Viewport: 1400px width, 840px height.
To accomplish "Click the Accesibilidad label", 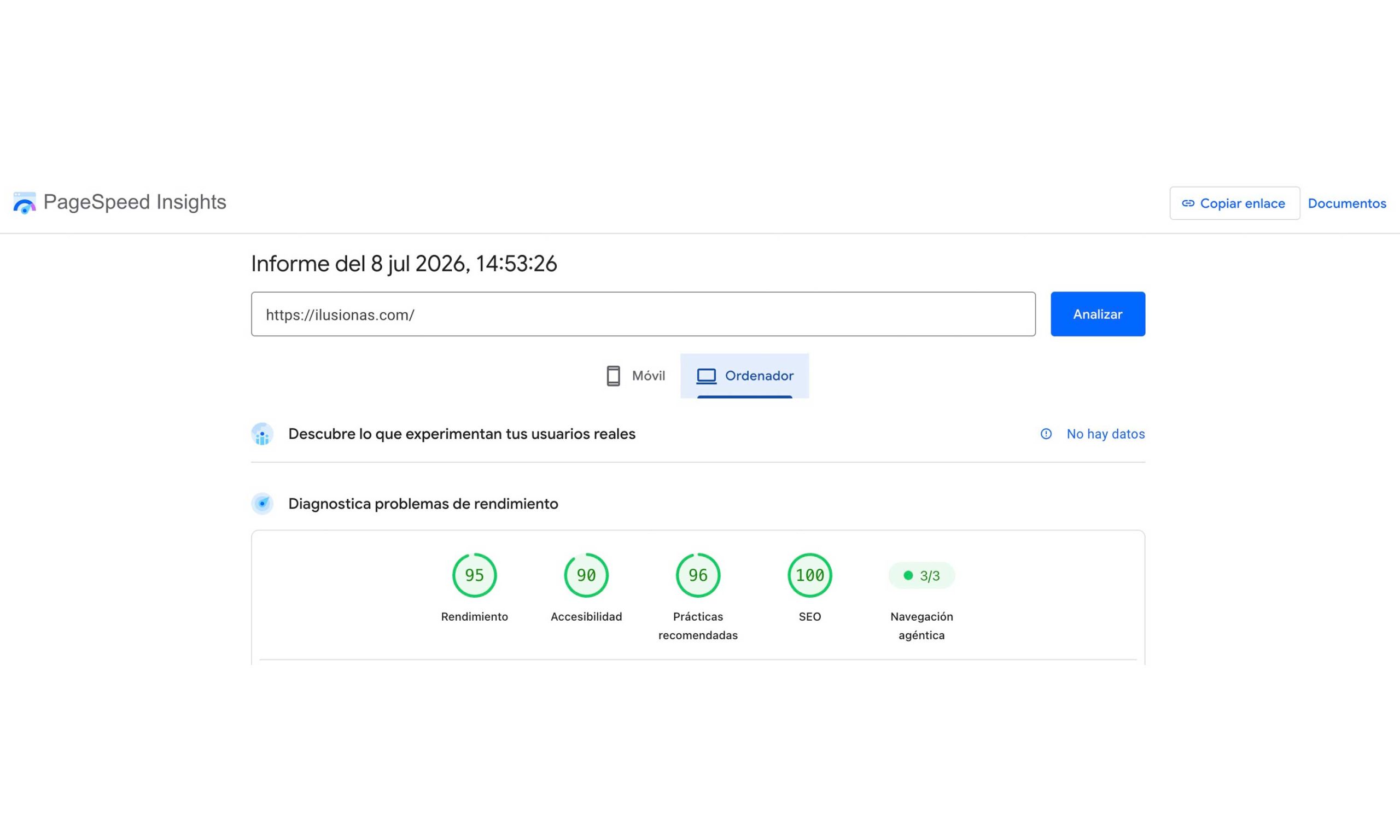I will pyautogui.click(x=586, y=617).
